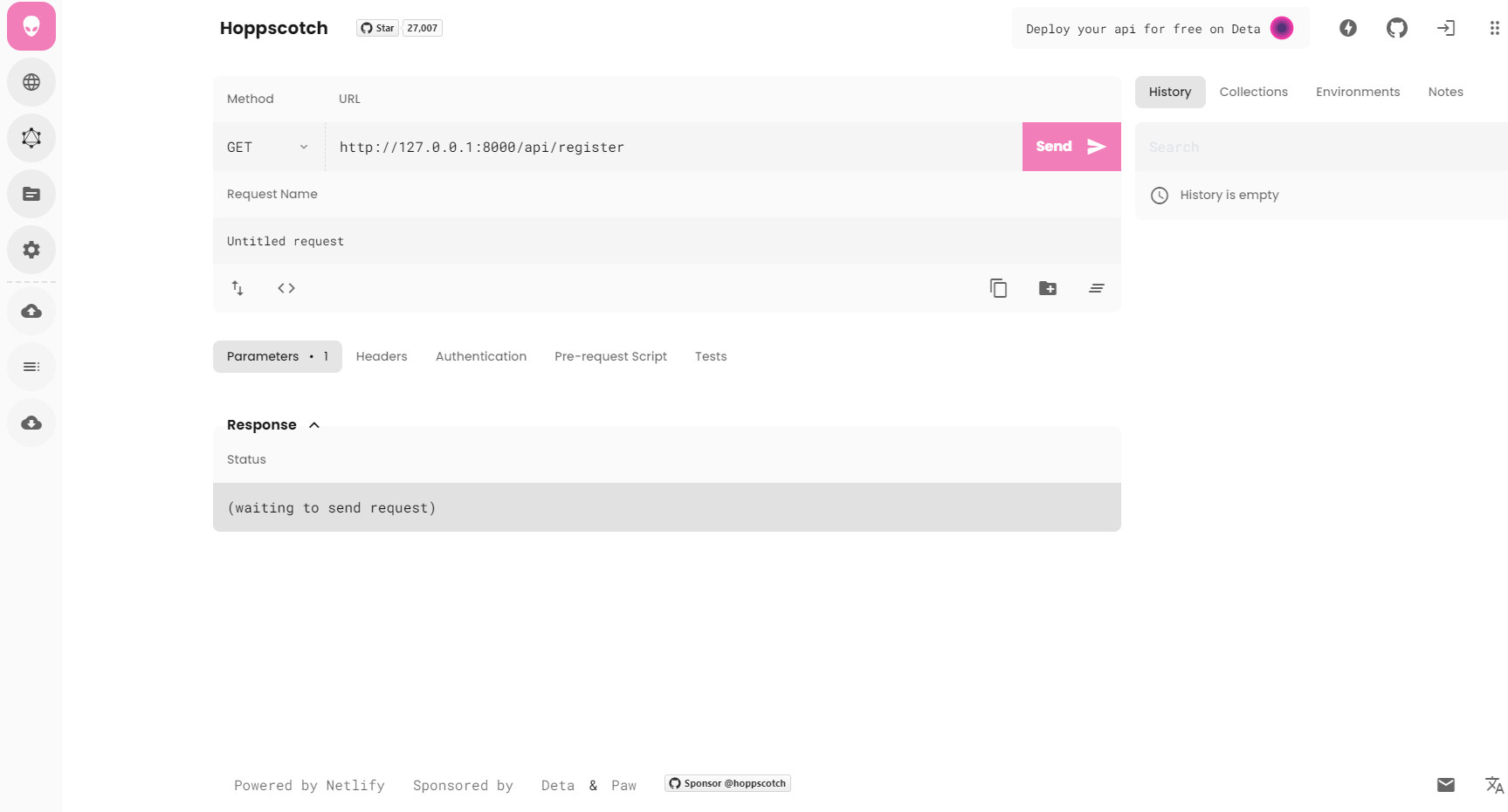
Task: Open the Environments tab
Action: [1358, 92]
